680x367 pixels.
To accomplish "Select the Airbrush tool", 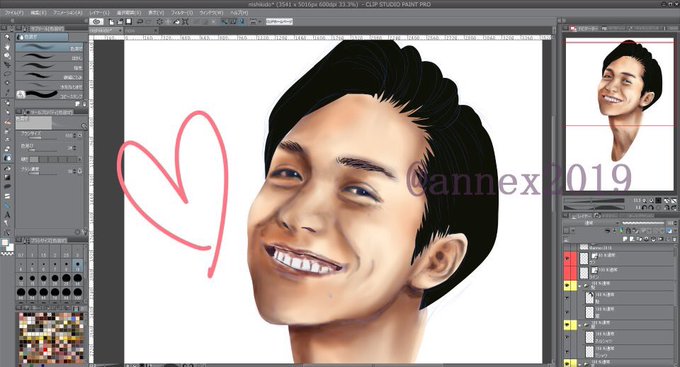I will click(7, 131).
